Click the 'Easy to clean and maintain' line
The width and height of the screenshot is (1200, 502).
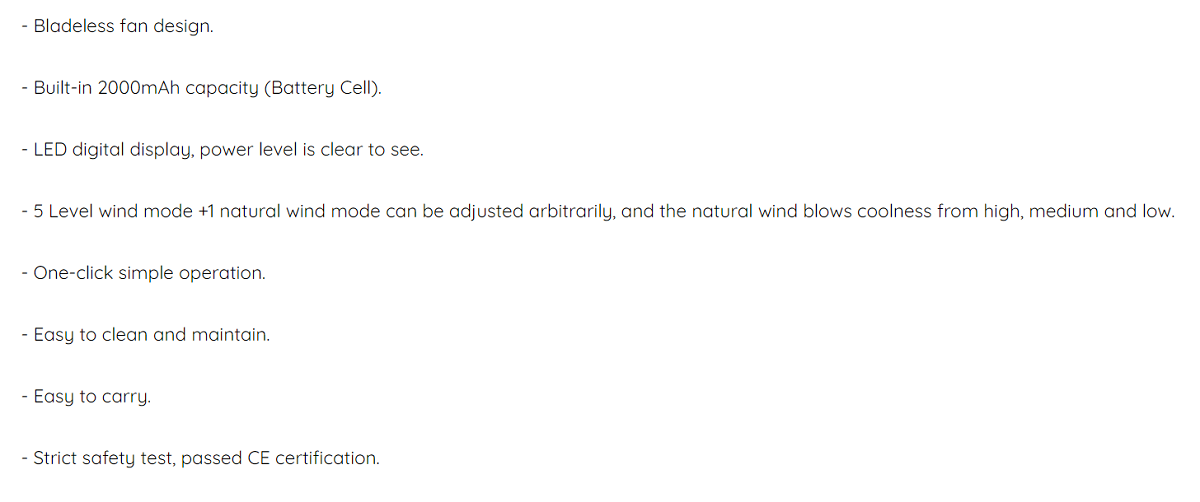point(146,335)
